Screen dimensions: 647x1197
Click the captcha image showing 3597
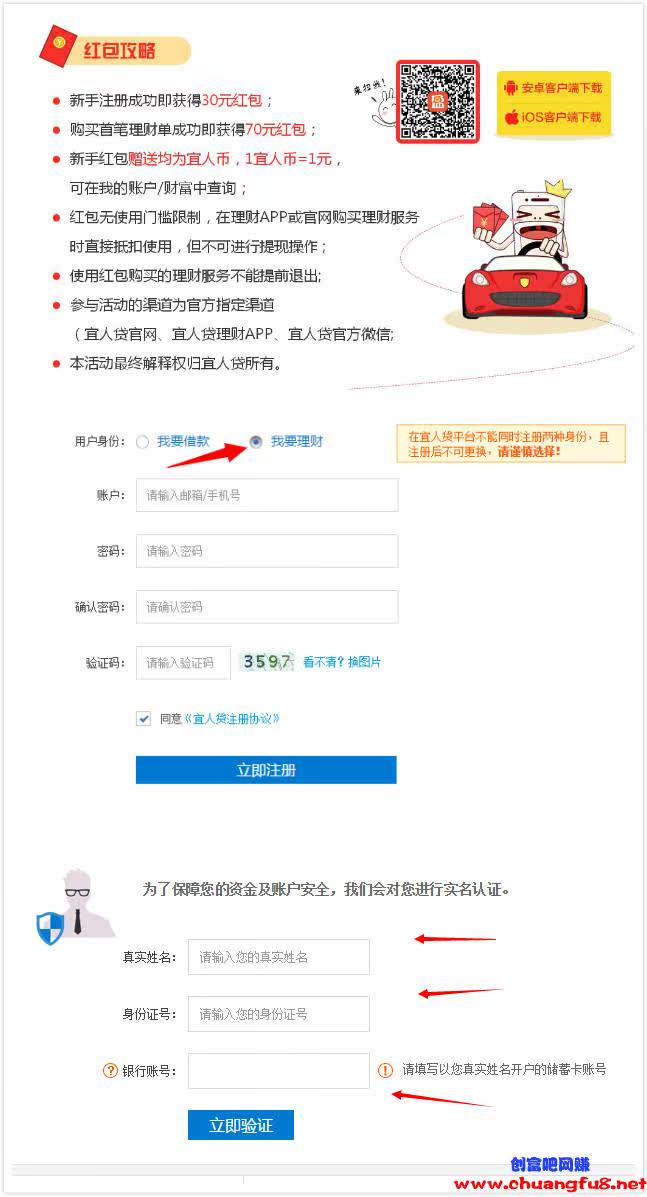(x=266, y=662)
